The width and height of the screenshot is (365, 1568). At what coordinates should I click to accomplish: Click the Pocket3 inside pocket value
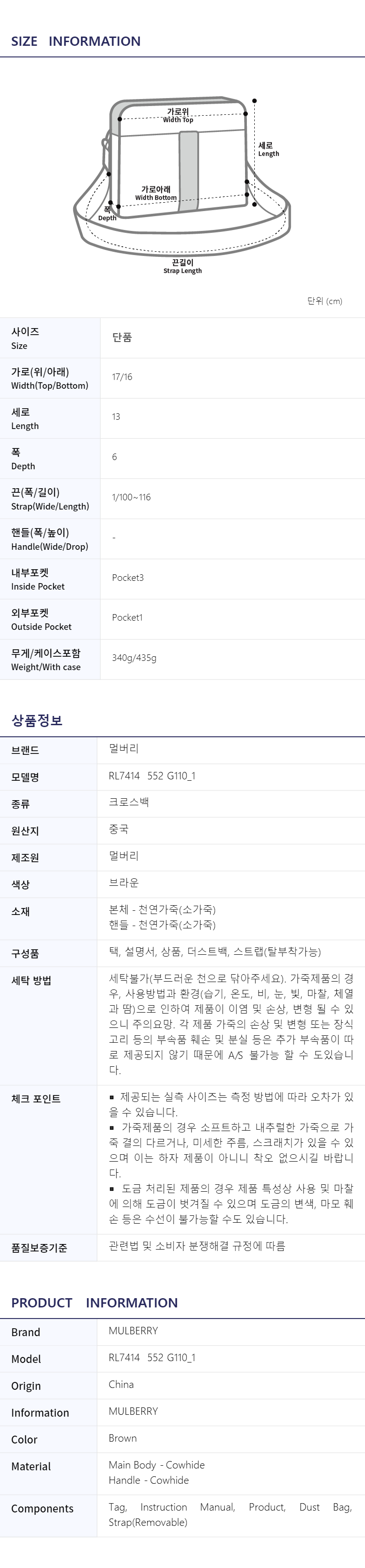tap(128, 578)
